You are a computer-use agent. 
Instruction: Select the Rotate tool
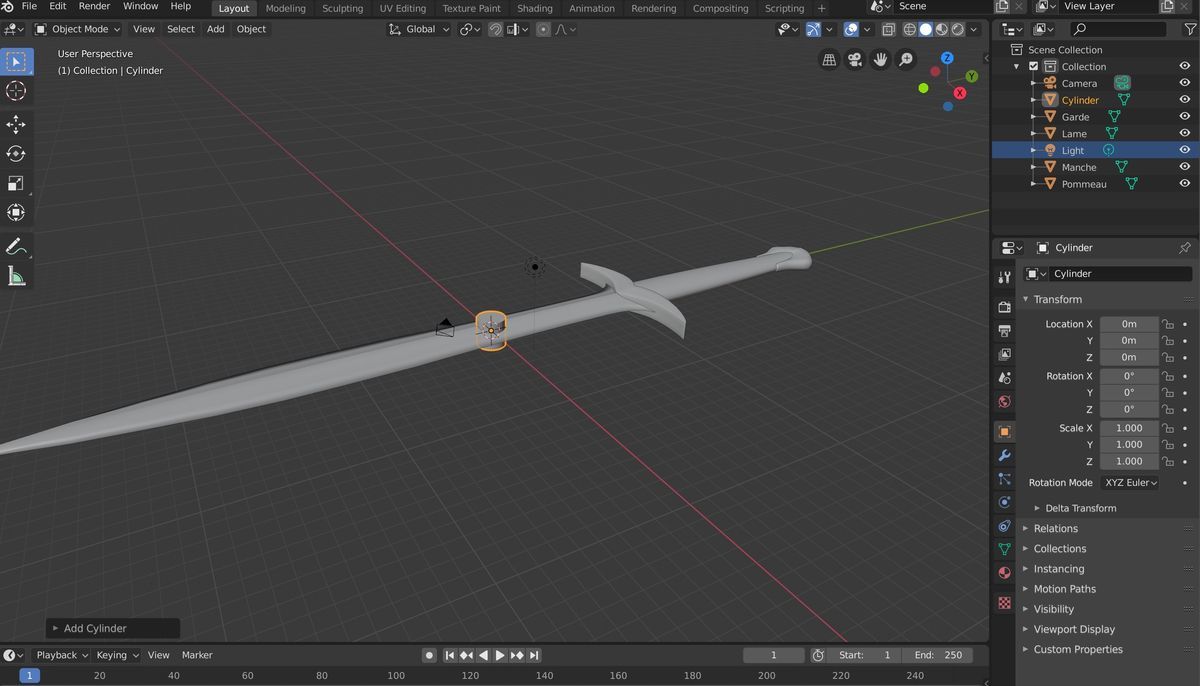click(16, 154)
